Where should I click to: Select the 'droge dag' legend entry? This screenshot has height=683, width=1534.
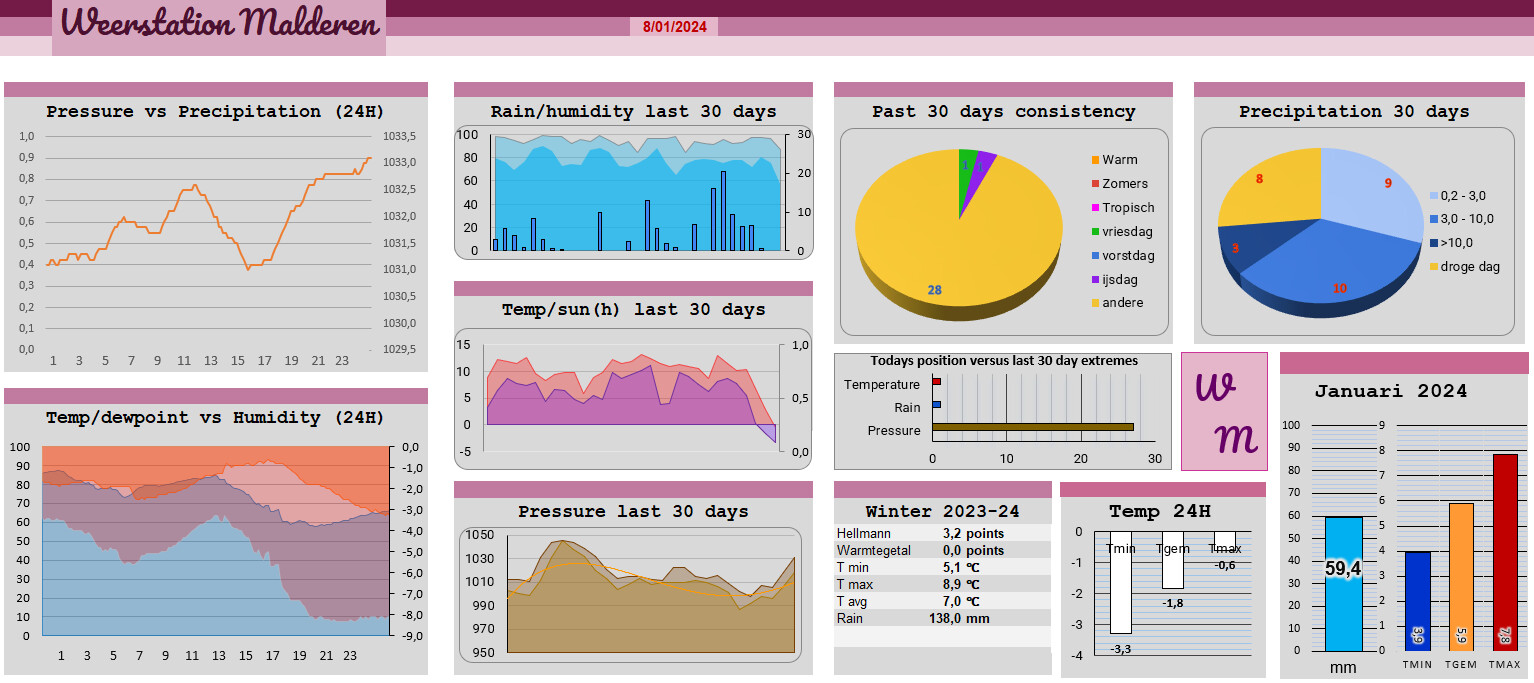(x=1469, y=266)
